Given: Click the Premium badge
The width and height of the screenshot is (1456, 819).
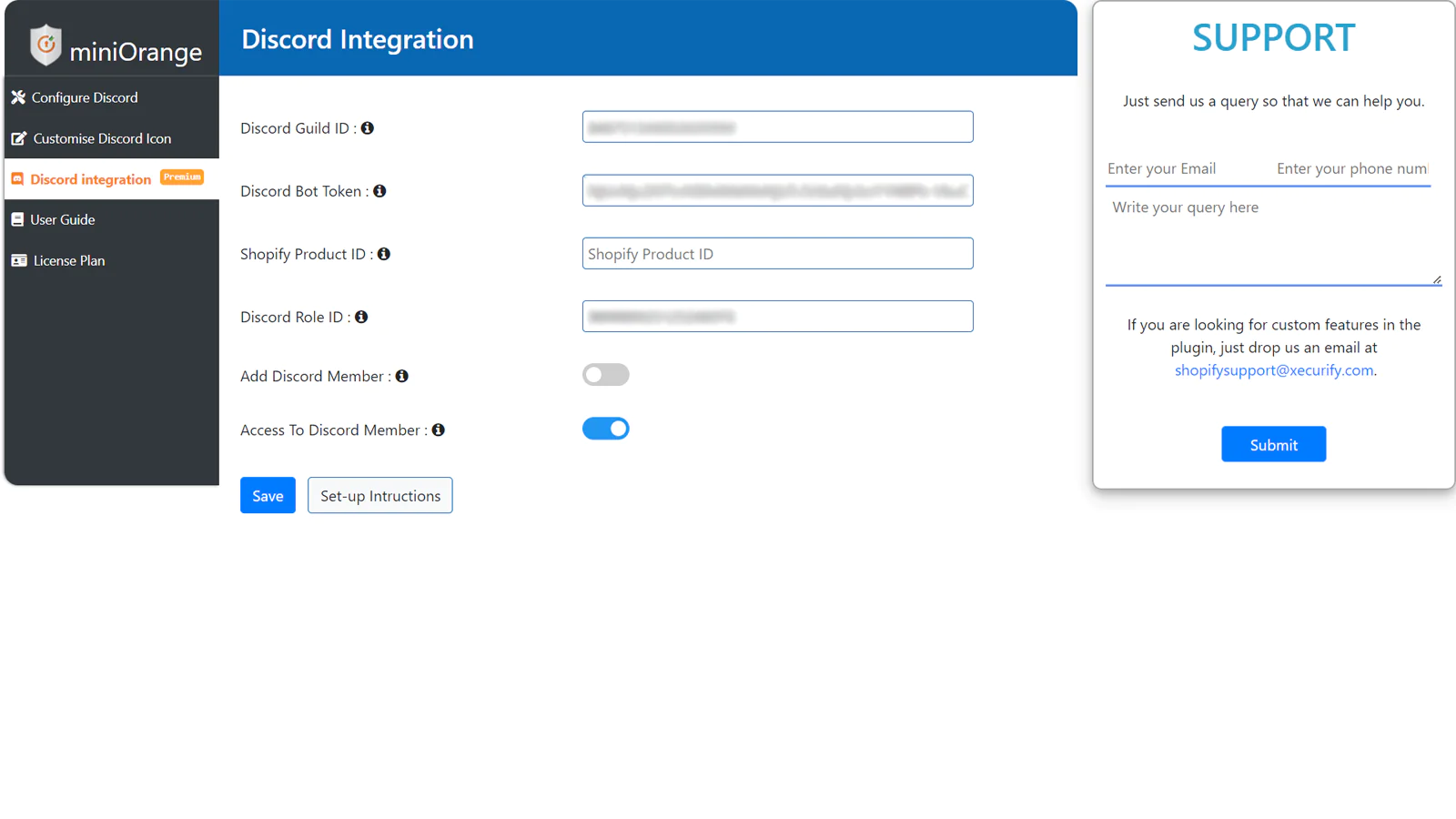Looking at the screenshot, I should tap(182, 177).
